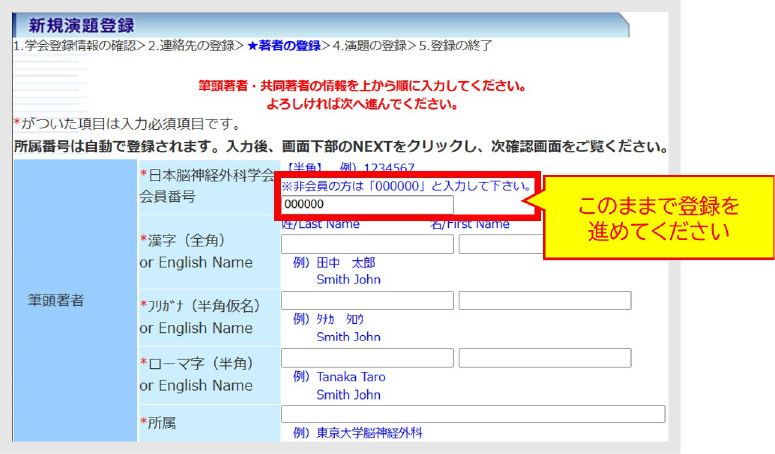Click the 所属 affiliation input field
Screen dimensions: 775x454
click(473, 414)
